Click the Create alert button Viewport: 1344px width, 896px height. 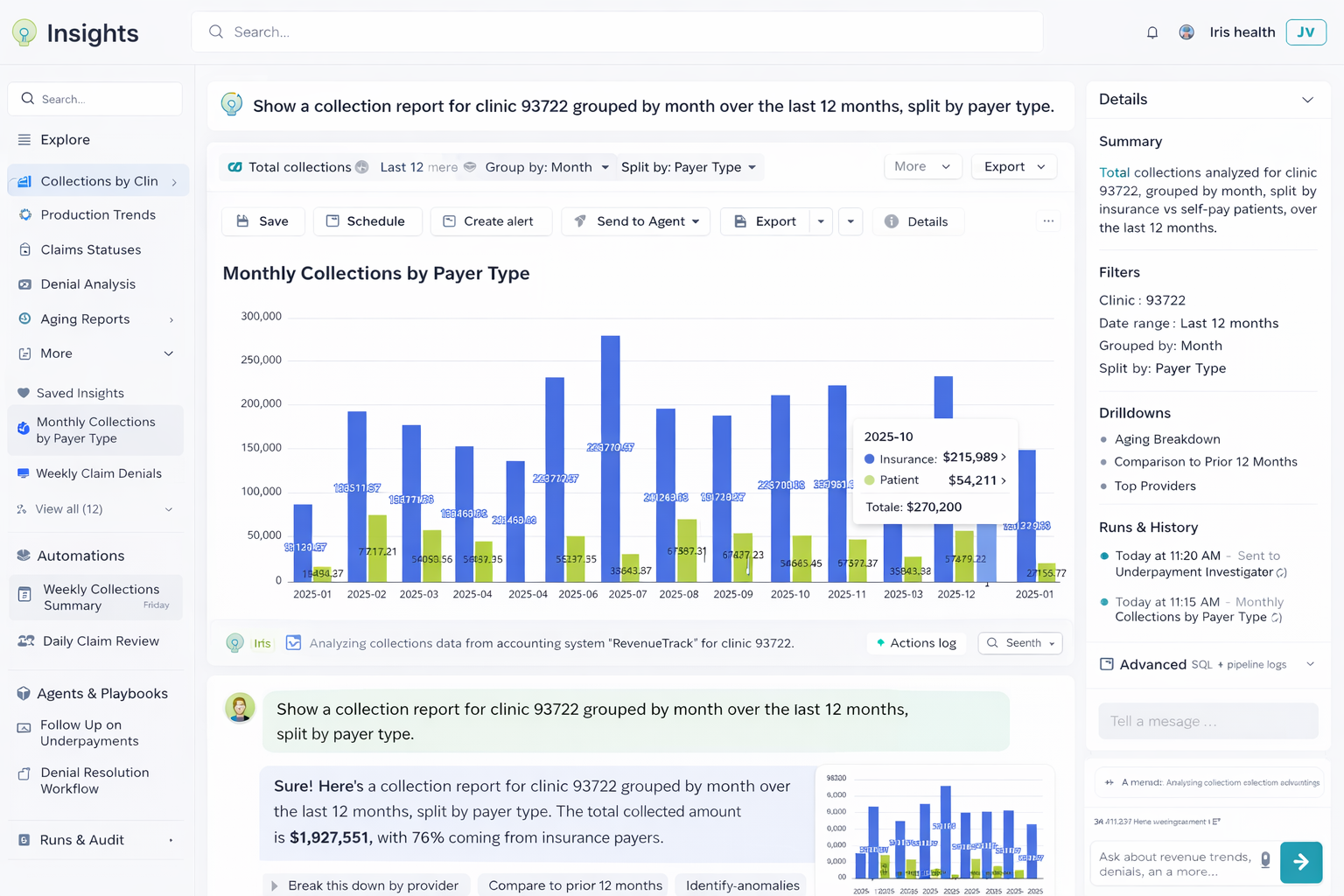tap(491, 221)
